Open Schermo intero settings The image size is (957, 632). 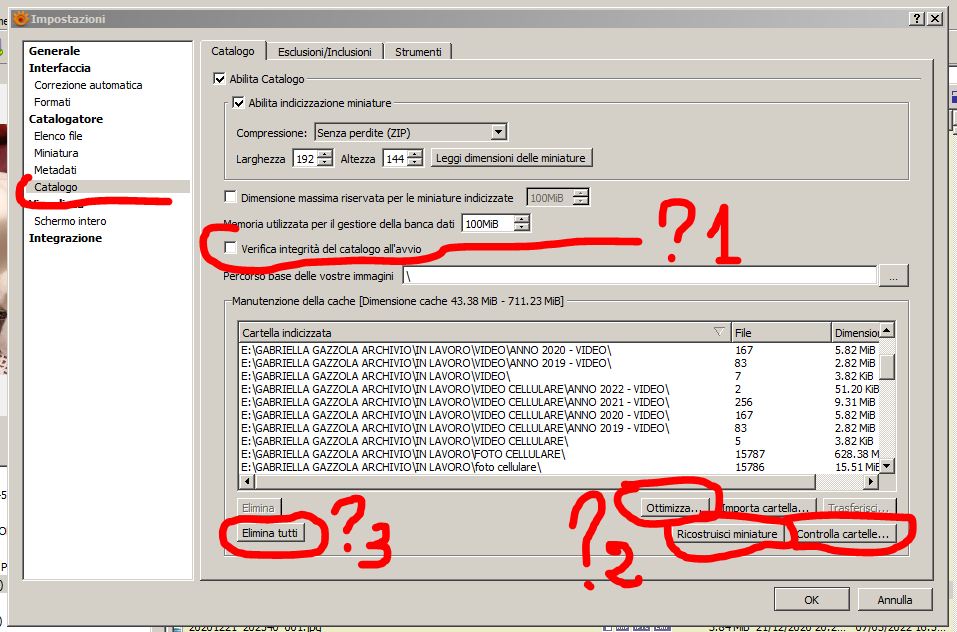[70, 221]
